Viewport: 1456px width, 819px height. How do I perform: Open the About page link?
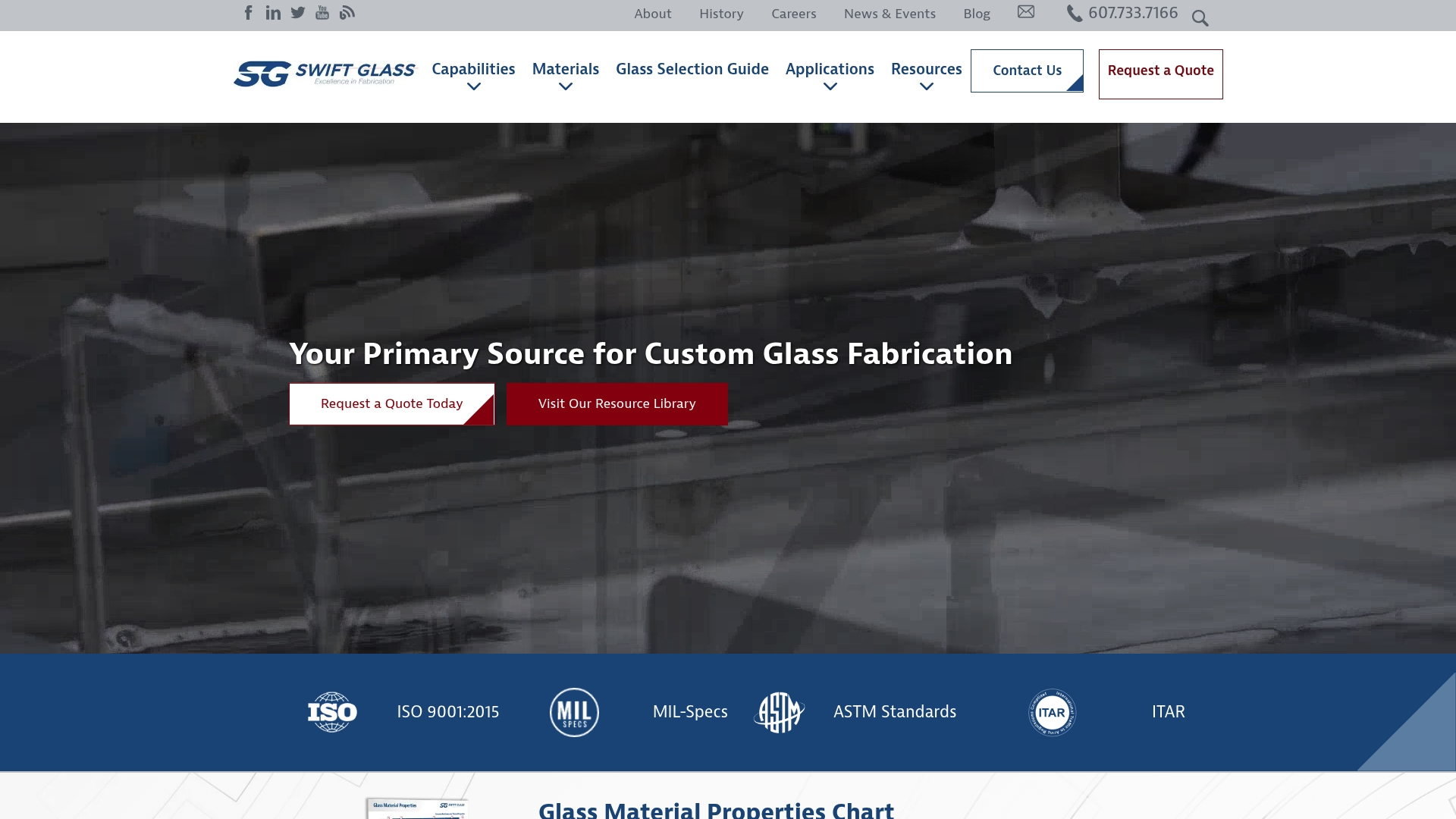(x=653, y=14)
